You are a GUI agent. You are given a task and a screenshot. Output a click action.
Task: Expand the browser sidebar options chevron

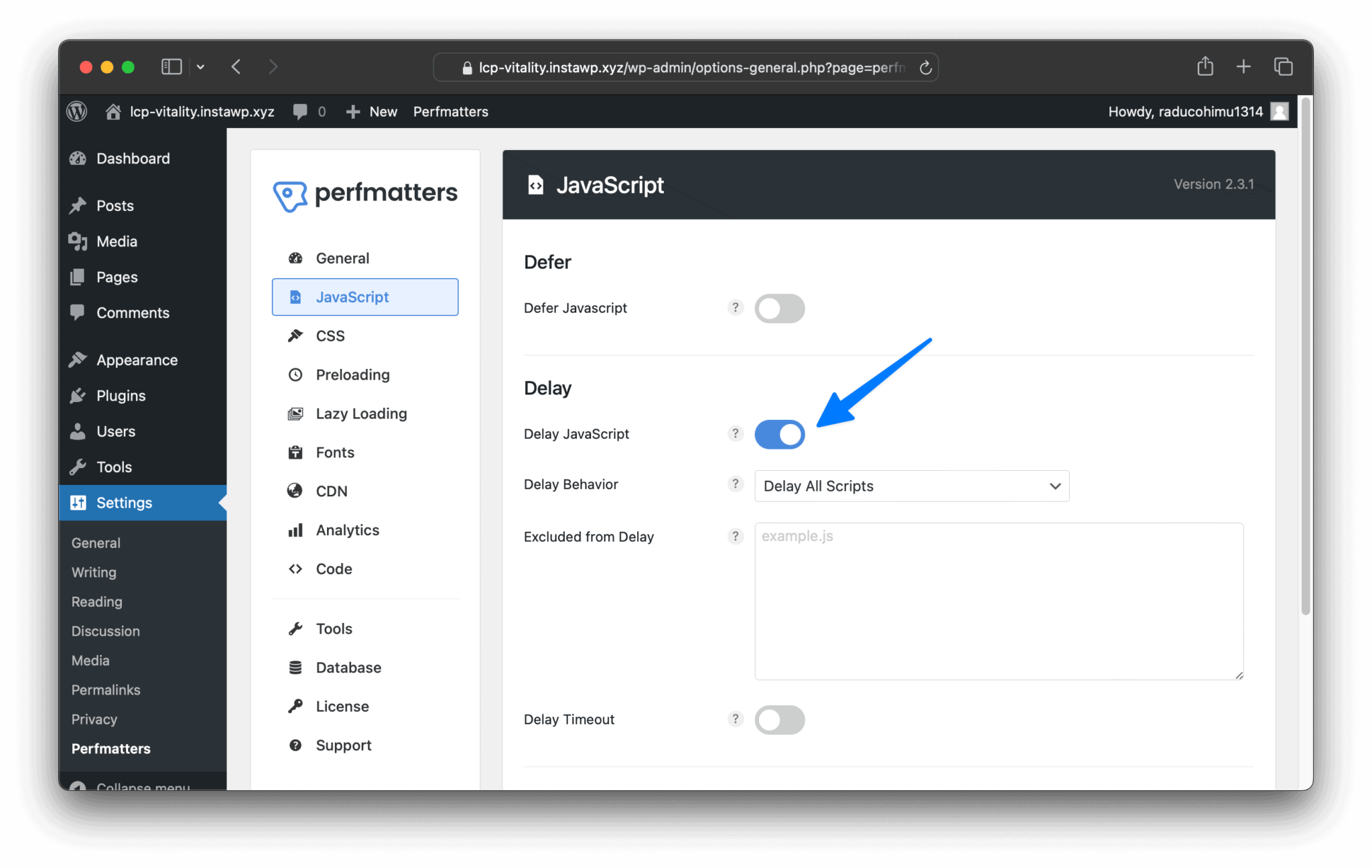(x=200, y=66)
